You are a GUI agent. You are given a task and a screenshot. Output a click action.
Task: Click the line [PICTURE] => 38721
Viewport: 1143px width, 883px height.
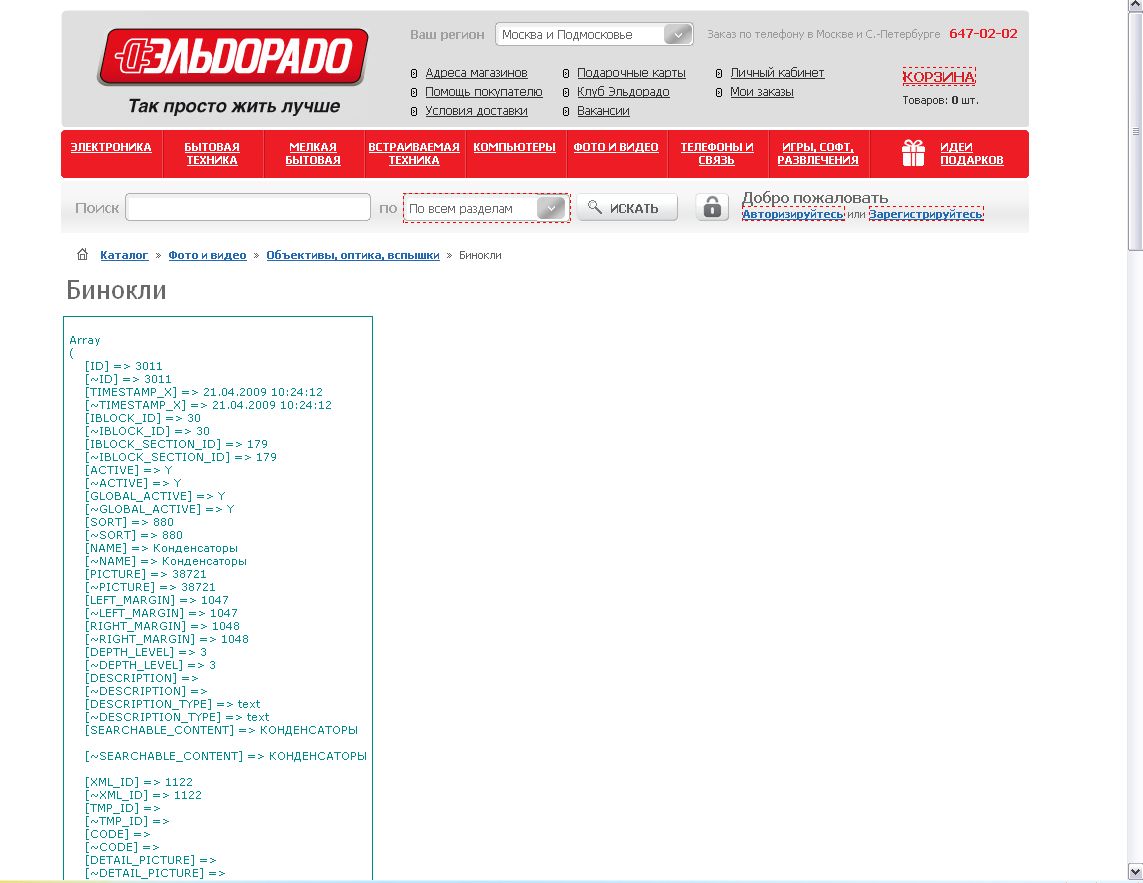click(145, 574)
